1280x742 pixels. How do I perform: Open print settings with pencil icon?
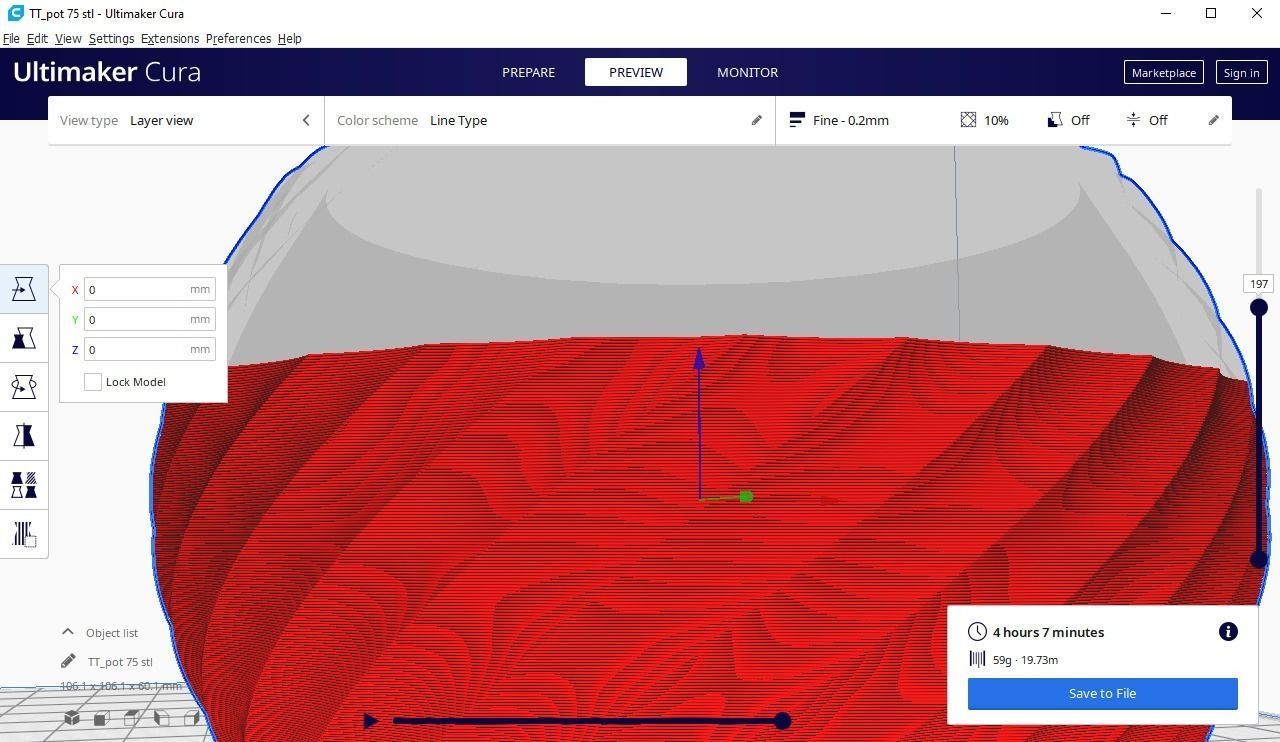[x=1214, y=120]
